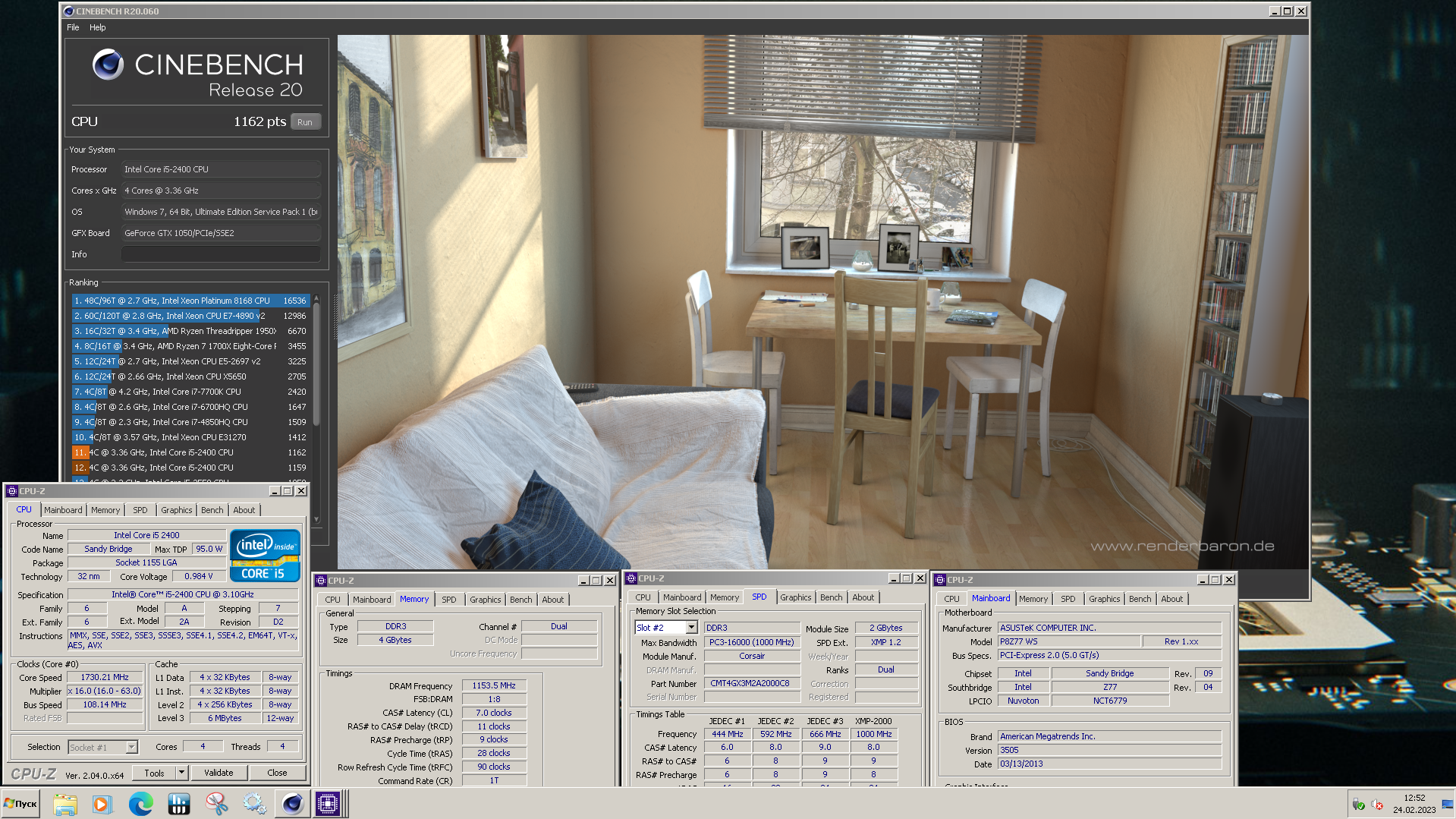Click the show desktop tray icon

[x=1448, y=804]
